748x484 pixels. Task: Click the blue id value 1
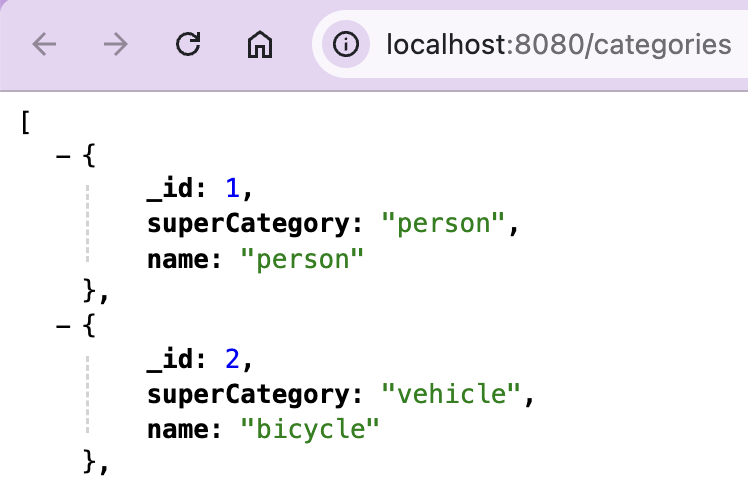(232, 188)
